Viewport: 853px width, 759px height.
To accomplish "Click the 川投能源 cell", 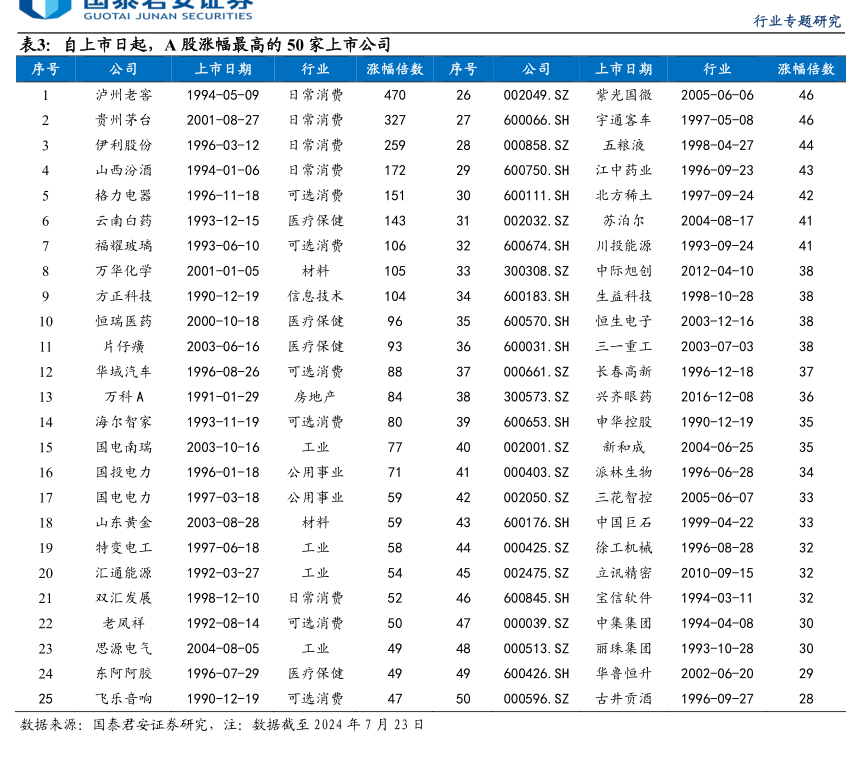I will [624, 246].
